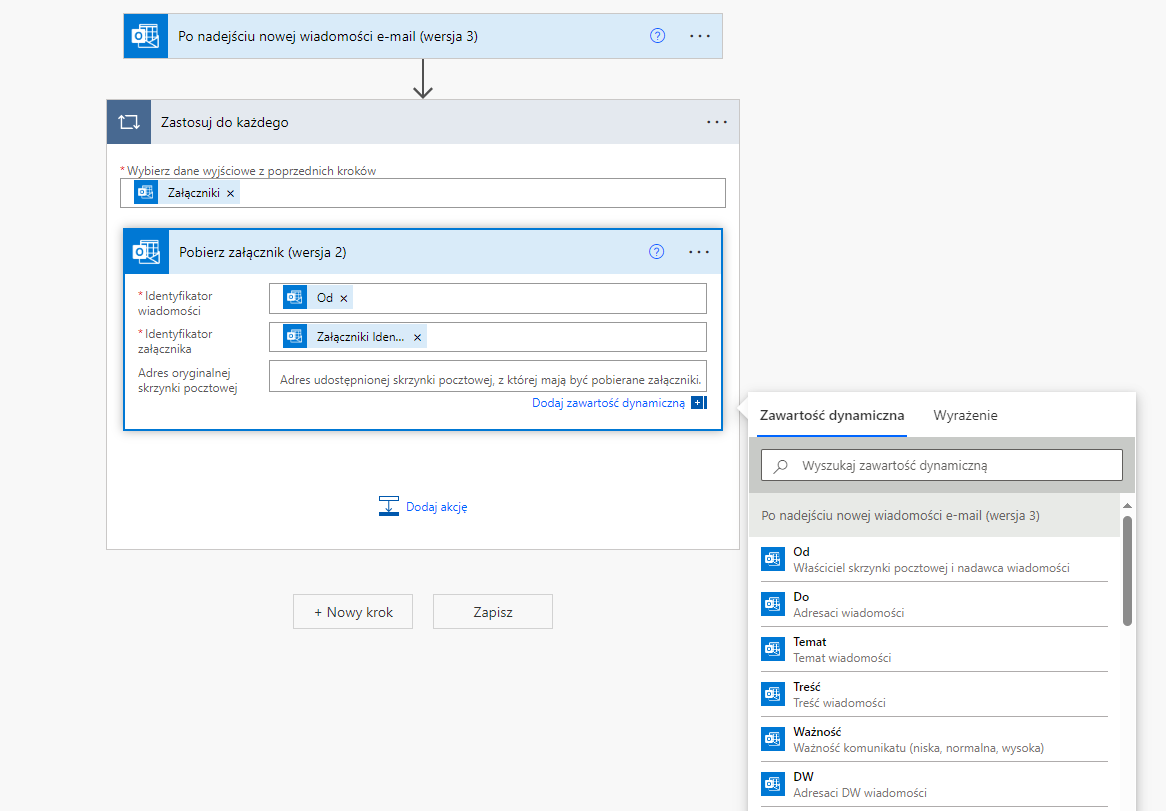Switch to the Wyrażenie tab
The height and width of the screenshot is (811, 1166).
[965, 415]
